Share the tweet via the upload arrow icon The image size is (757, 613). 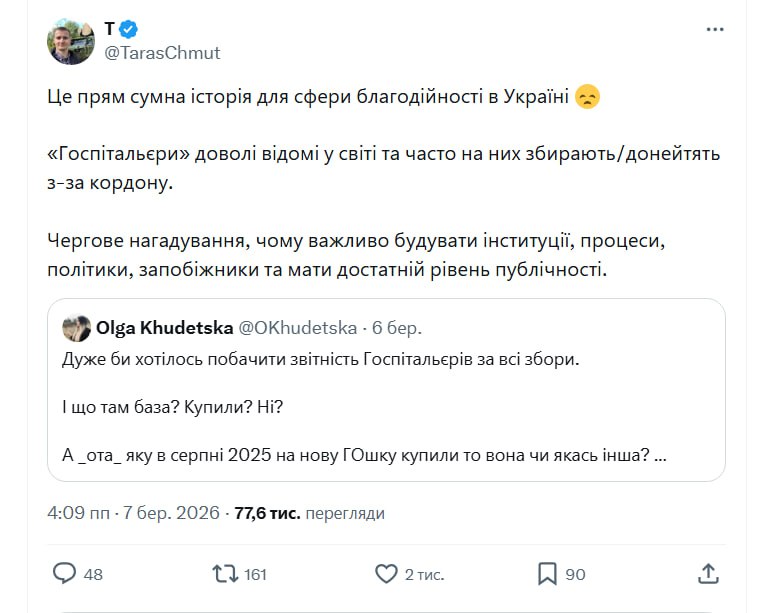click(x=708, y=573)
